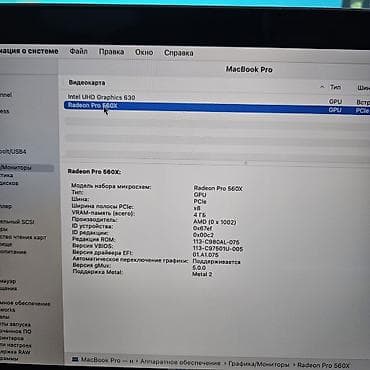Click VBIOS version 113-C97501U-005 value
The width and height of the screenshot is (370, 370).
(218, 249)
